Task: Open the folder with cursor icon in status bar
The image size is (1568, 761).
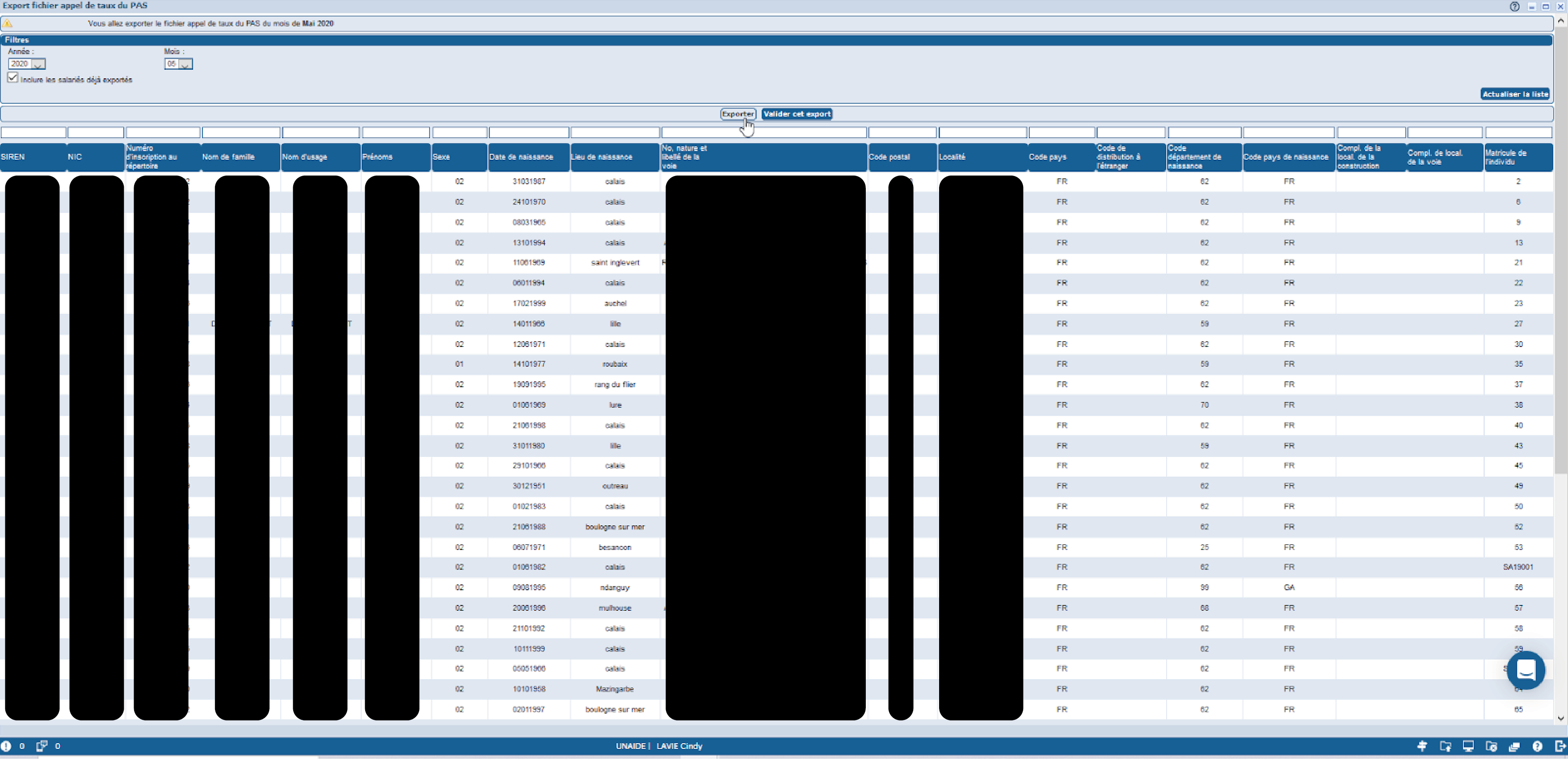Action: point(1446,746)
